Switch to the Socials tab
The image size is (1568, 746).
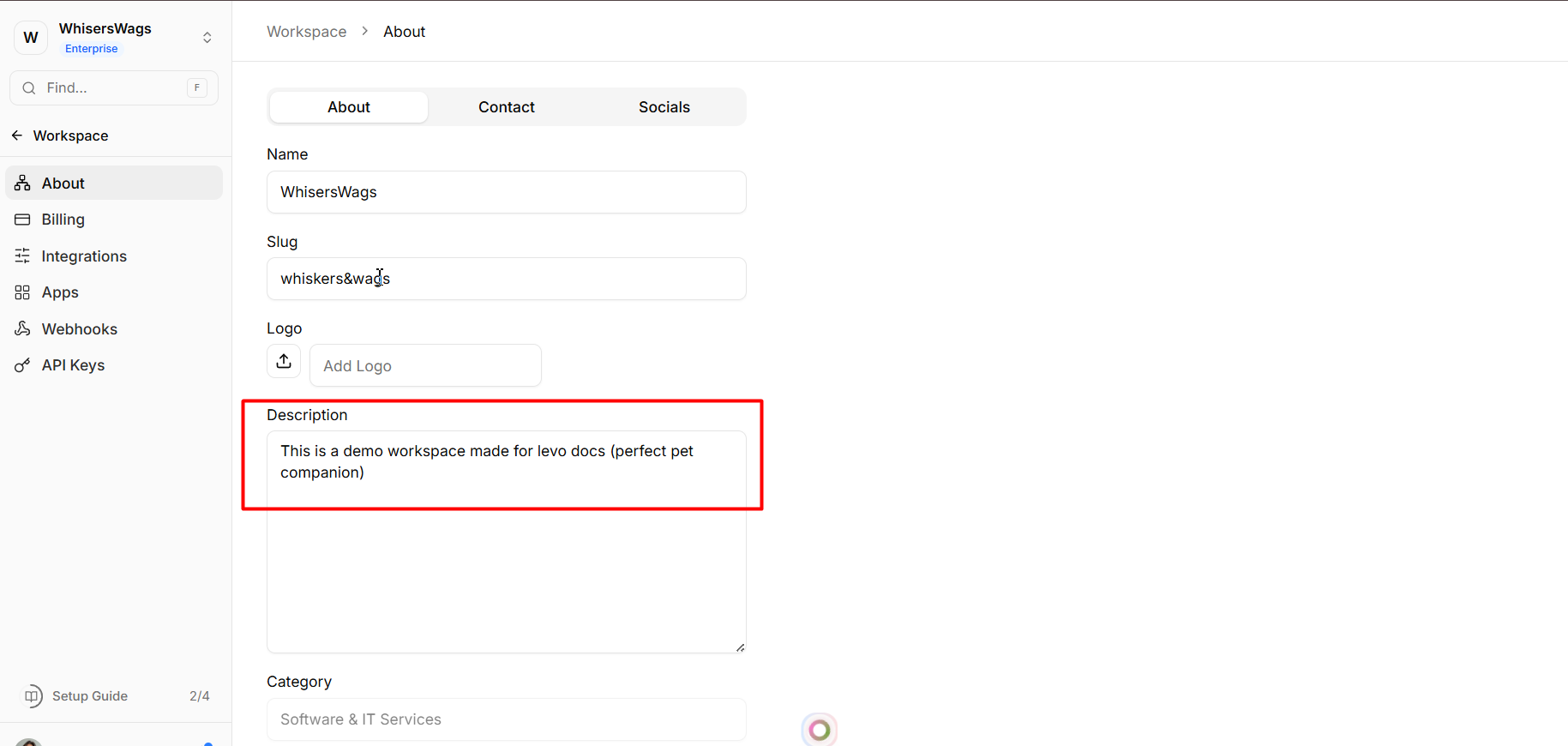tap(664, 107)
